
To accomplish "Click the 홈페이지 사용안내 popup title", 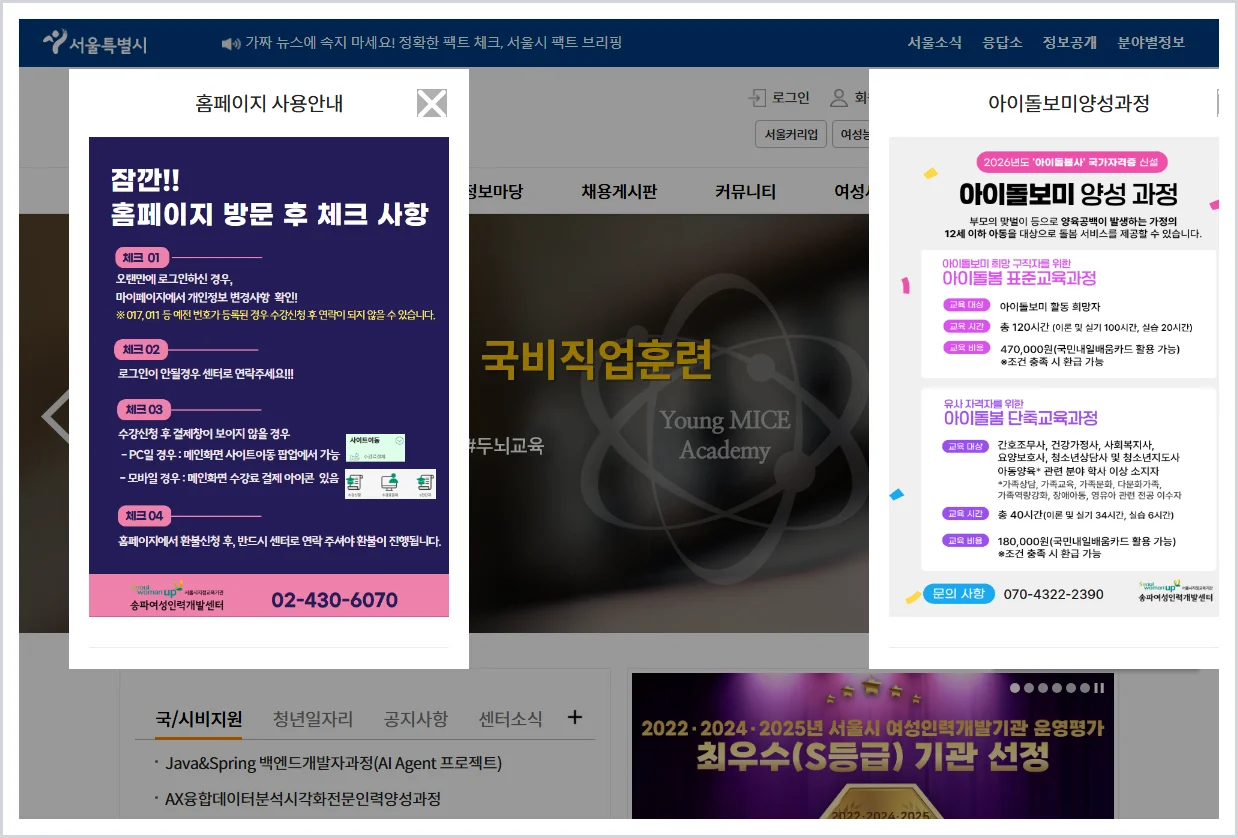I will click(x=269, y=103).
